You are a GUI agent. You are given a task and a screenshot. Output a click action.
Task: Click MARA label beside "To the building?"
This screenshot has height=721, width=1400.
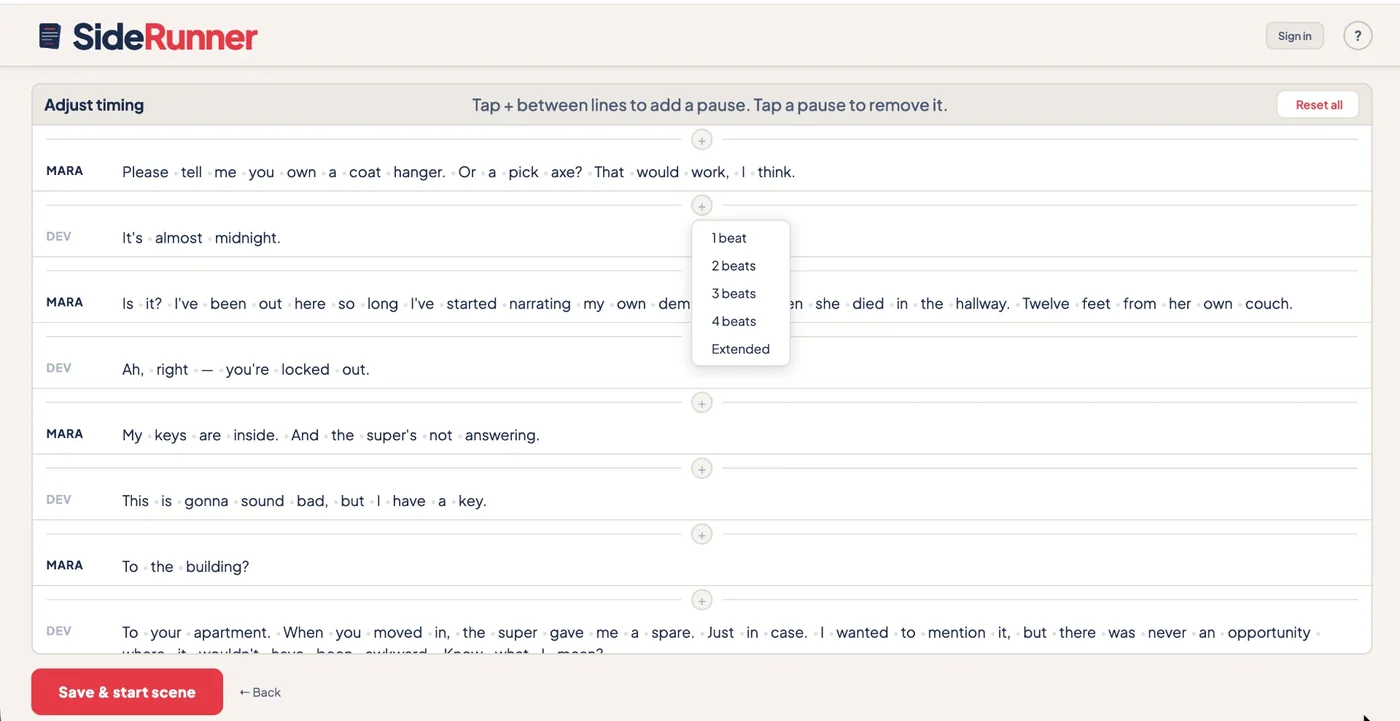coord(65,565)
